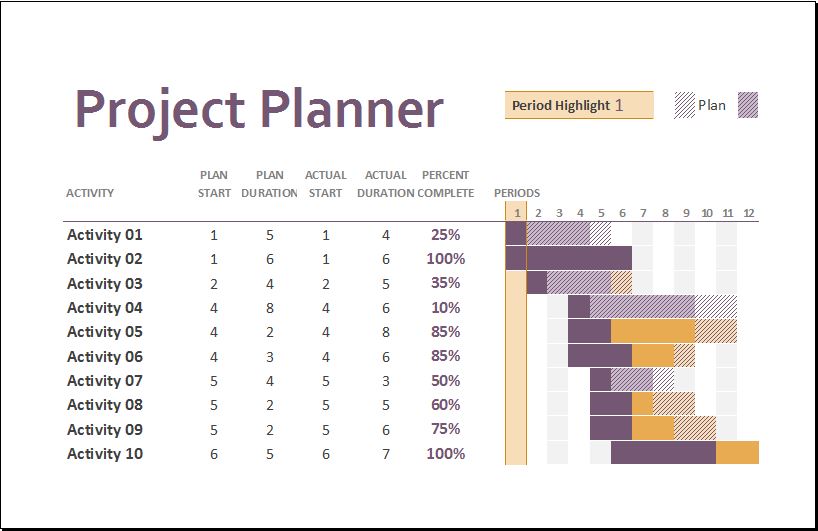This screenshot has width=818, height=531.
Task: Select Activity 07's 50% complete cell
Action: [x=446, y=381]
